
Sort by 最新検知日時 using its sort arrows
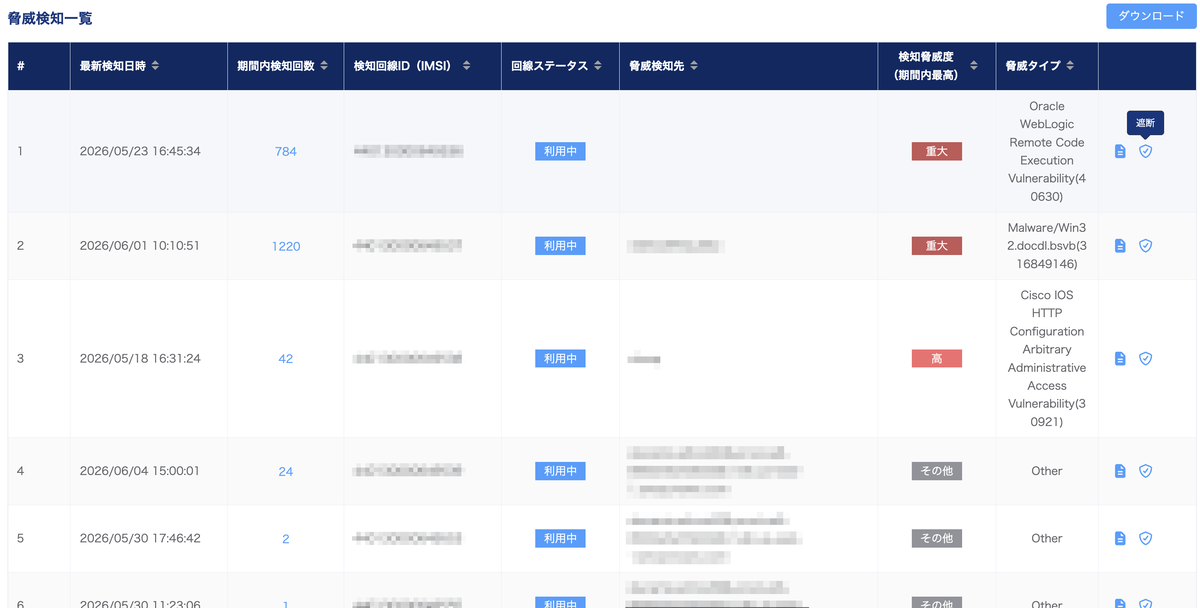[155, 66]
